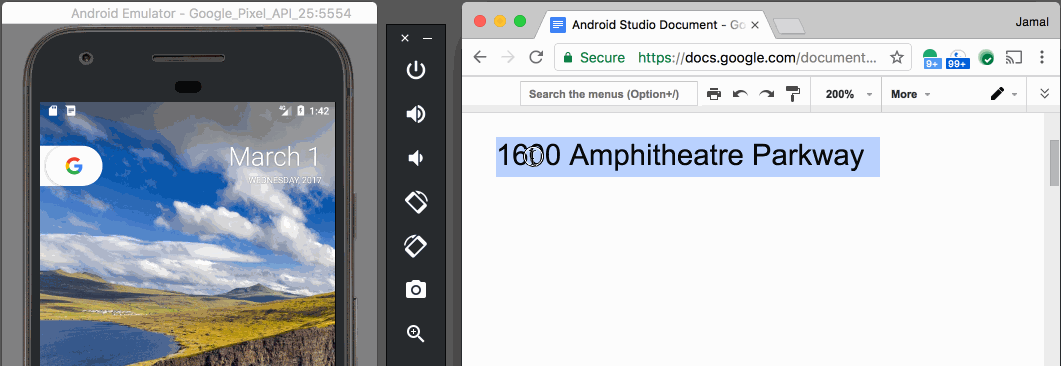Click the green checkmark extension icon
The width and height of the screenshot is (1061, 366).
click(x=987, y=59)
